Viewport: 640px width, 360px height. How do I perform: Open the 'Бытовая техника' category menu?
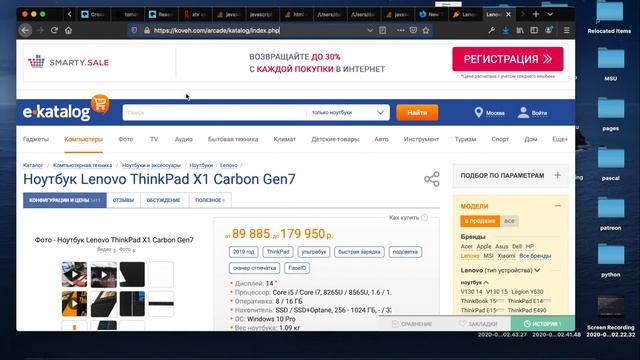[233, 139]
